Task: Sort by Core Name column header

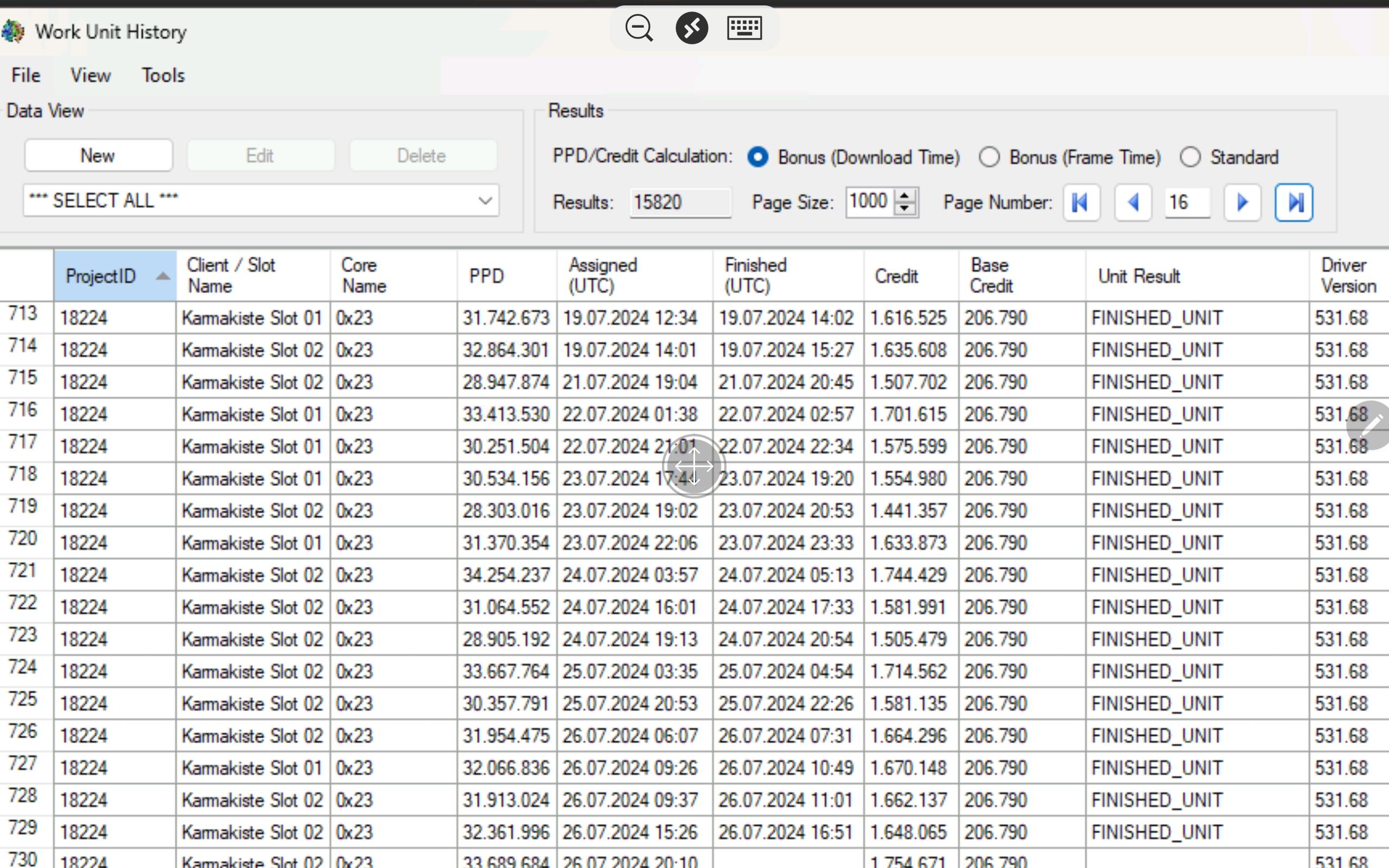Action: (x=394, y=276)
